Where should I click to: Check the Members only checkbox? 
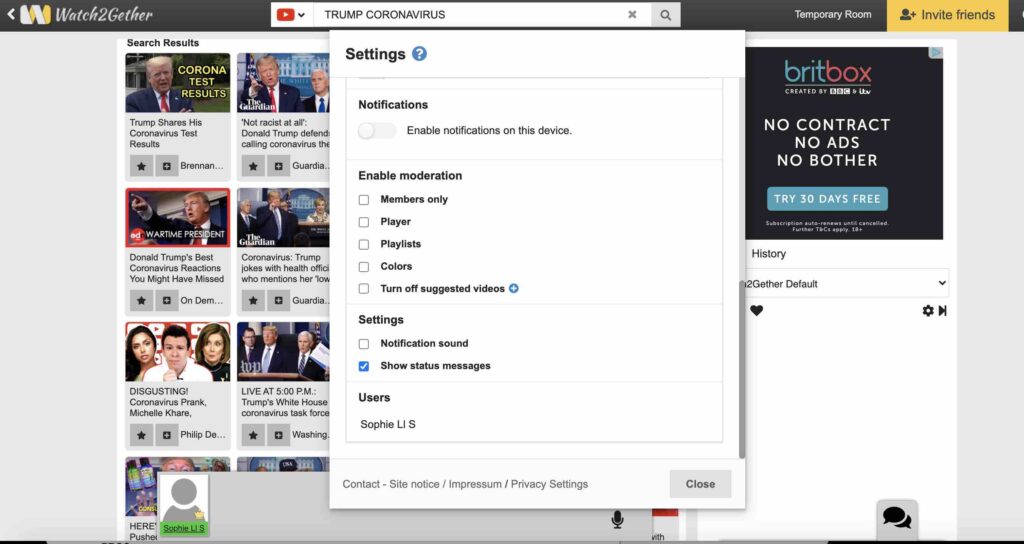[x=364, y=200]
